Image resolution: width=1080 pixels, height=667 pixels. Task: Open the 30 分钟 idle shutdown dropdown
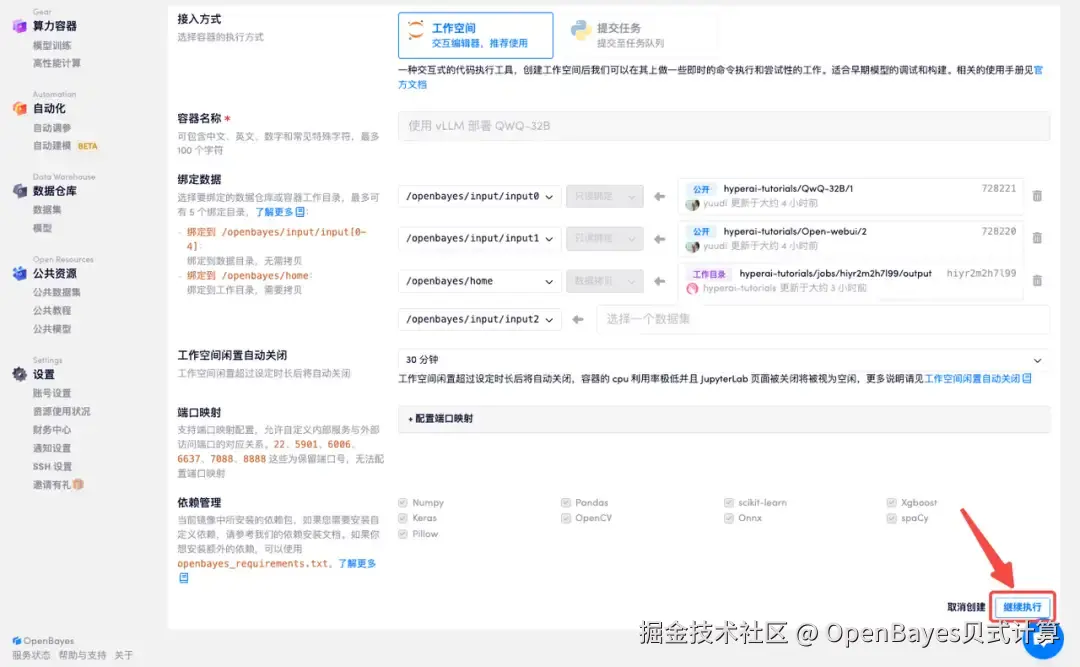click(724, 360)
